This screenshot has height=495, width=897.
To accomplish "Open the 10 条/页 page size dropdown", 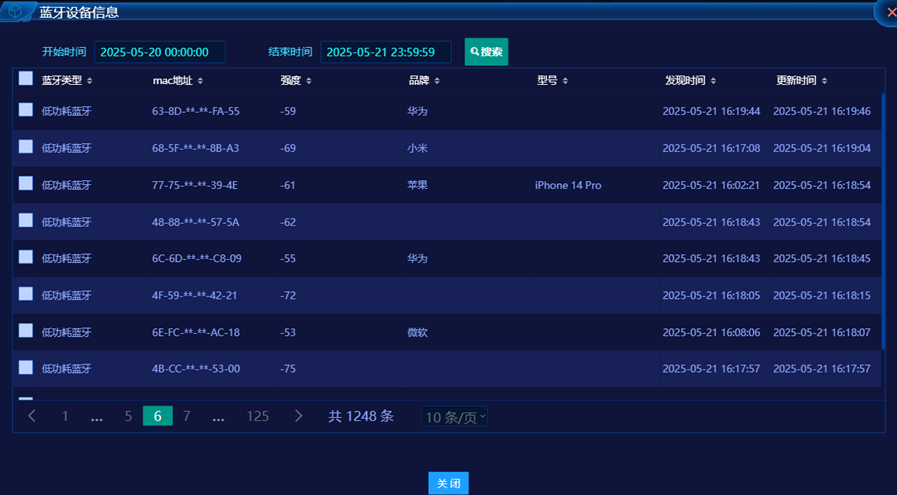I will click(x=454, y=417).
